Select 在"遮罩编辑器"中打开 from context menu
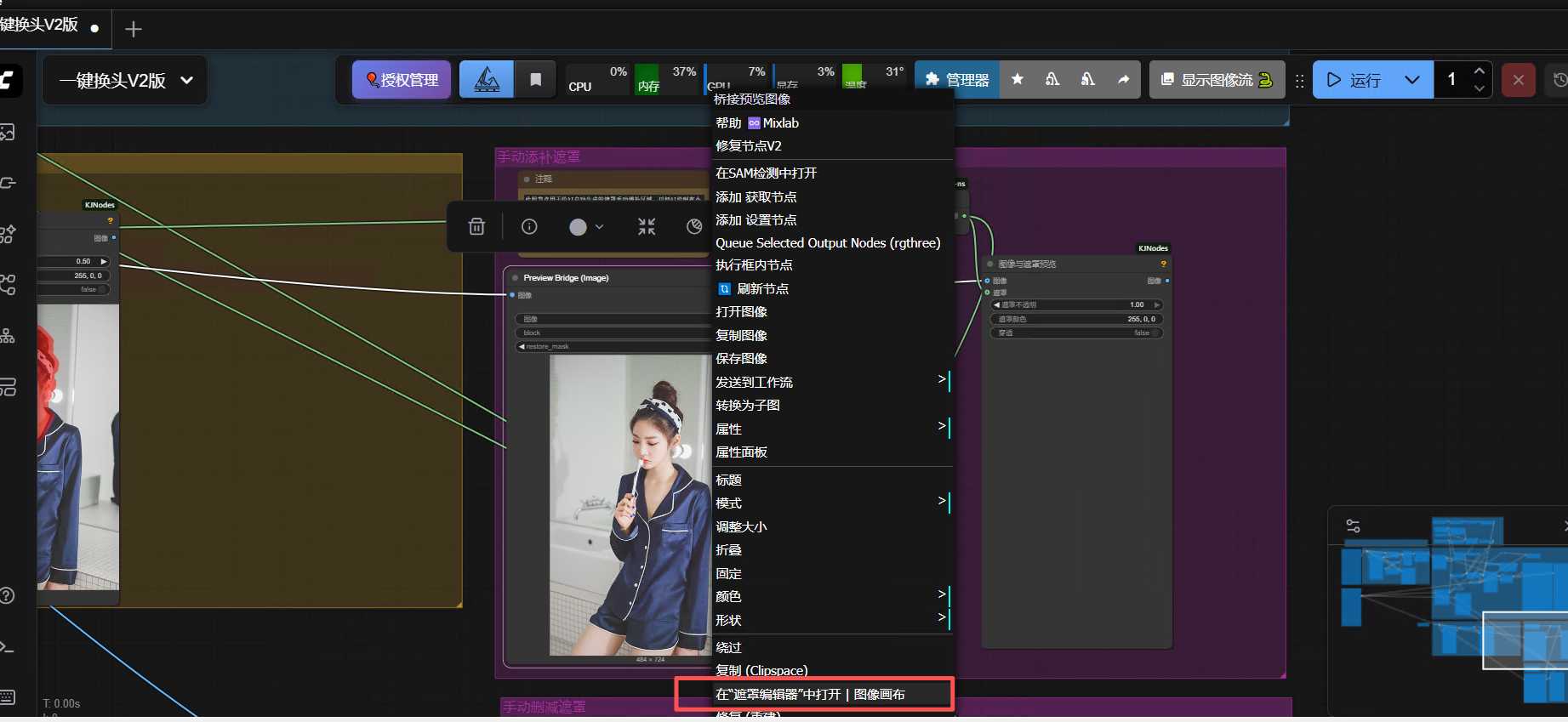Viewport: 1568px width, 722px height. (x=778, y=695)
